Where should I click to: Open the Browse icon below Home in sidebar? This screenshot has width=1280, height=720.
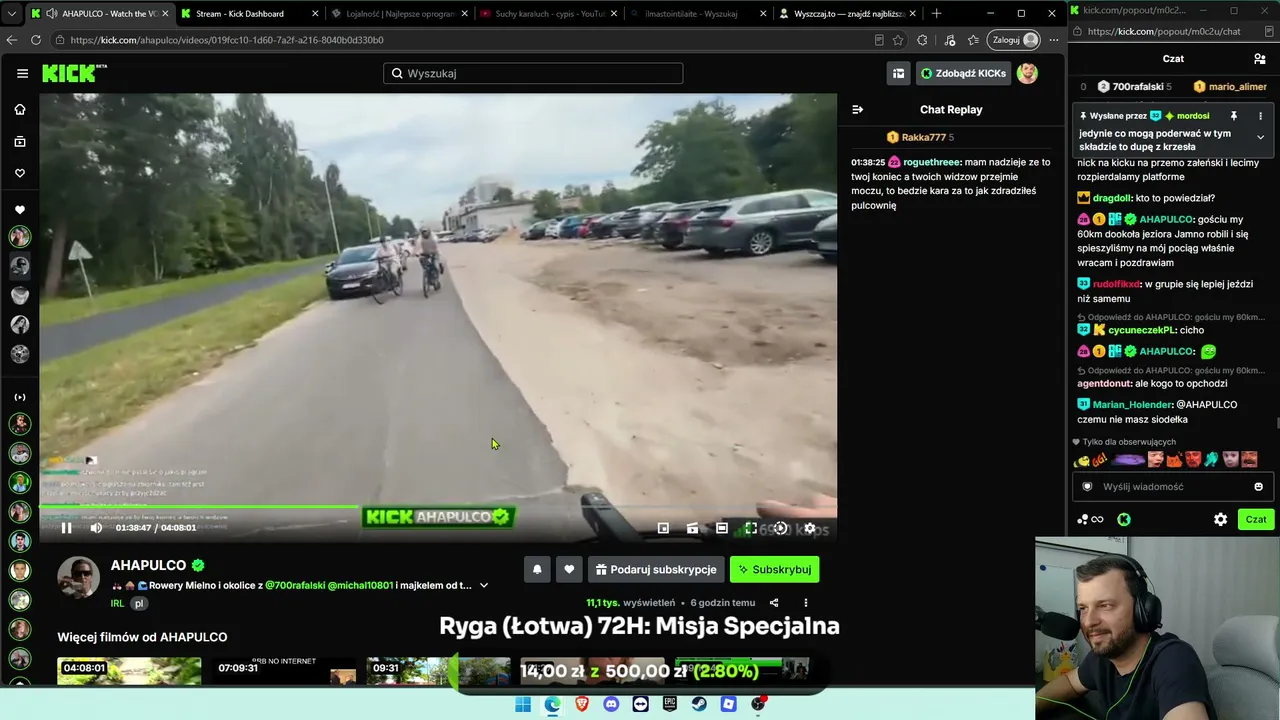[20, 142]
